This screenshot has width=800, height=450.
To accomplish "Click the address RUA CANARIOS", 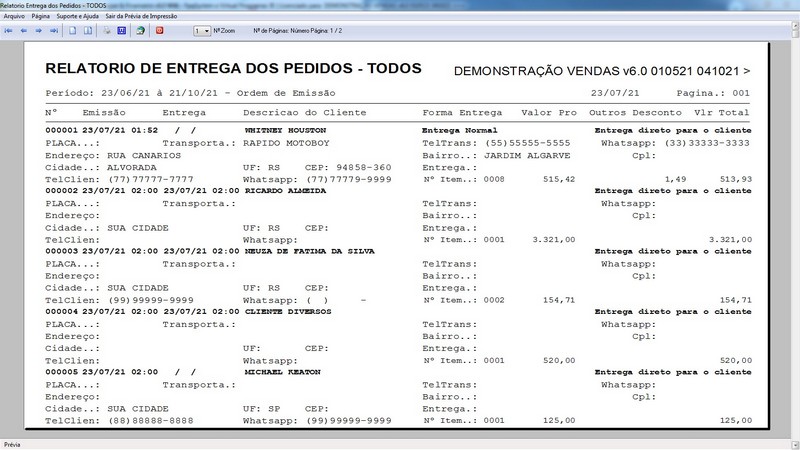I will [144, 156].
